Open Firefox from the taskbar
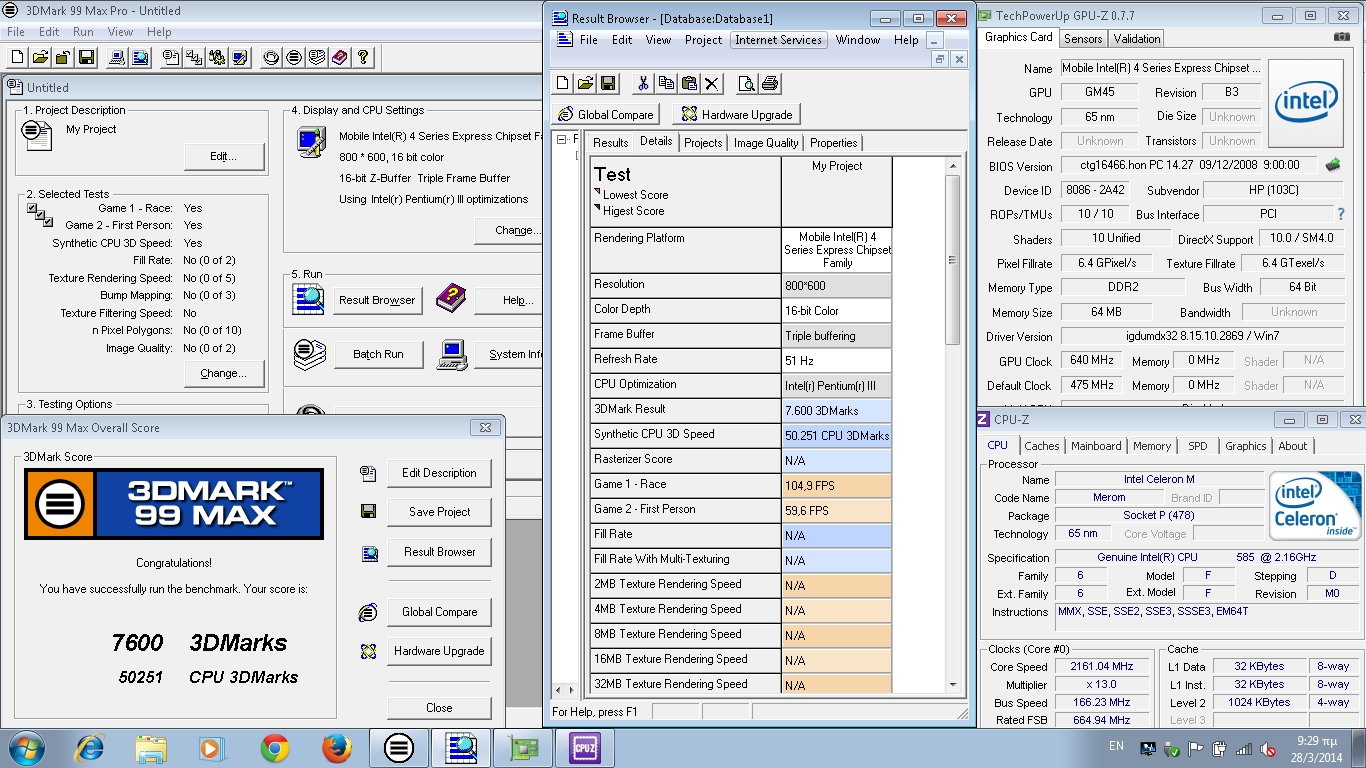The width and height of the screenshot is (1366, 768). coord(337,747)
